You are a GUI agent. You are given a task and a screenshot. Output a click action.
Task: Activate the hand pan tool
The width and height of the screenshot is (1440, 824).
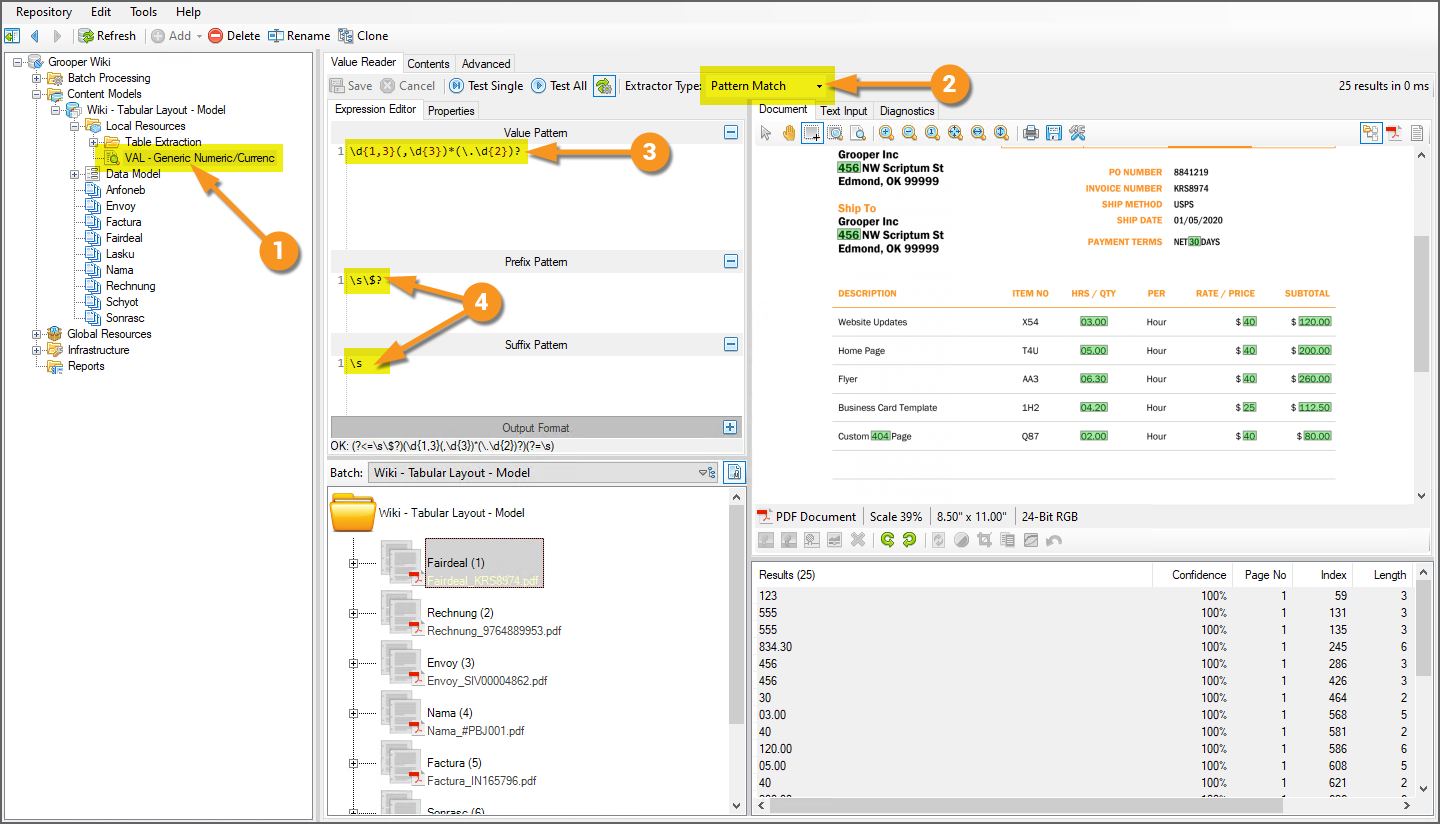789,133
